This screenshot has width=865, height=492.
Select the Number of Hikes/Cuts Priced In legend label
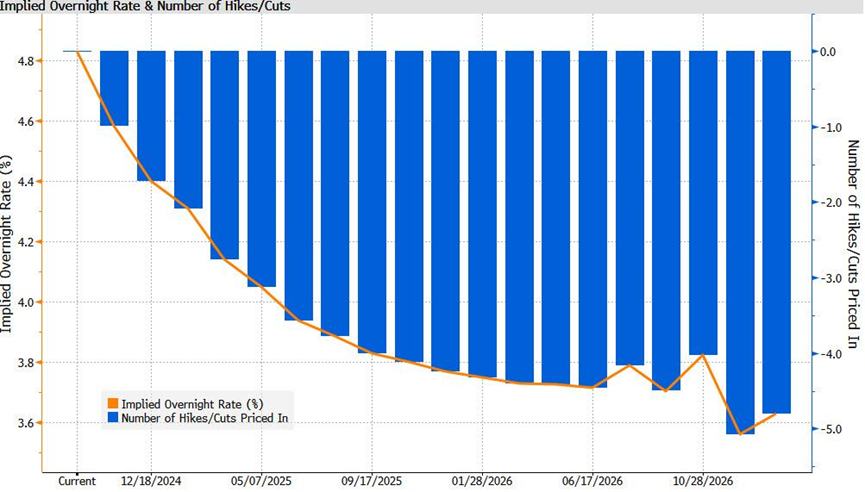click(205, 418)
